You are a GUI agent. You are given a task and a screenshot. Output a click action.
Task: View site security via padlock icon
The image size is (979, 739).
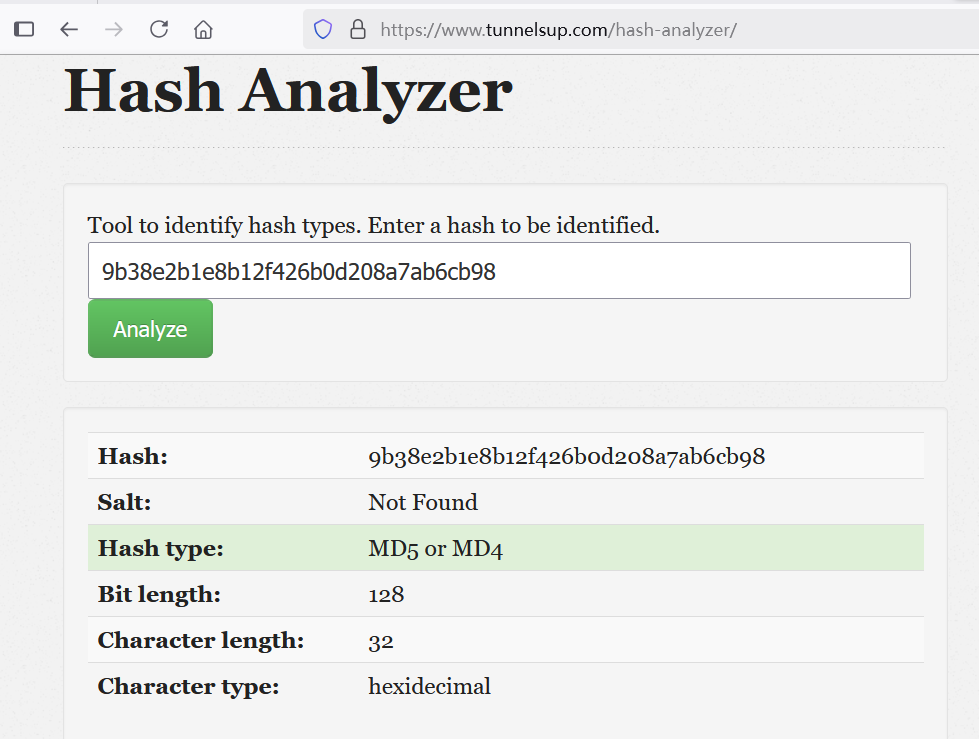pos(357,29)
